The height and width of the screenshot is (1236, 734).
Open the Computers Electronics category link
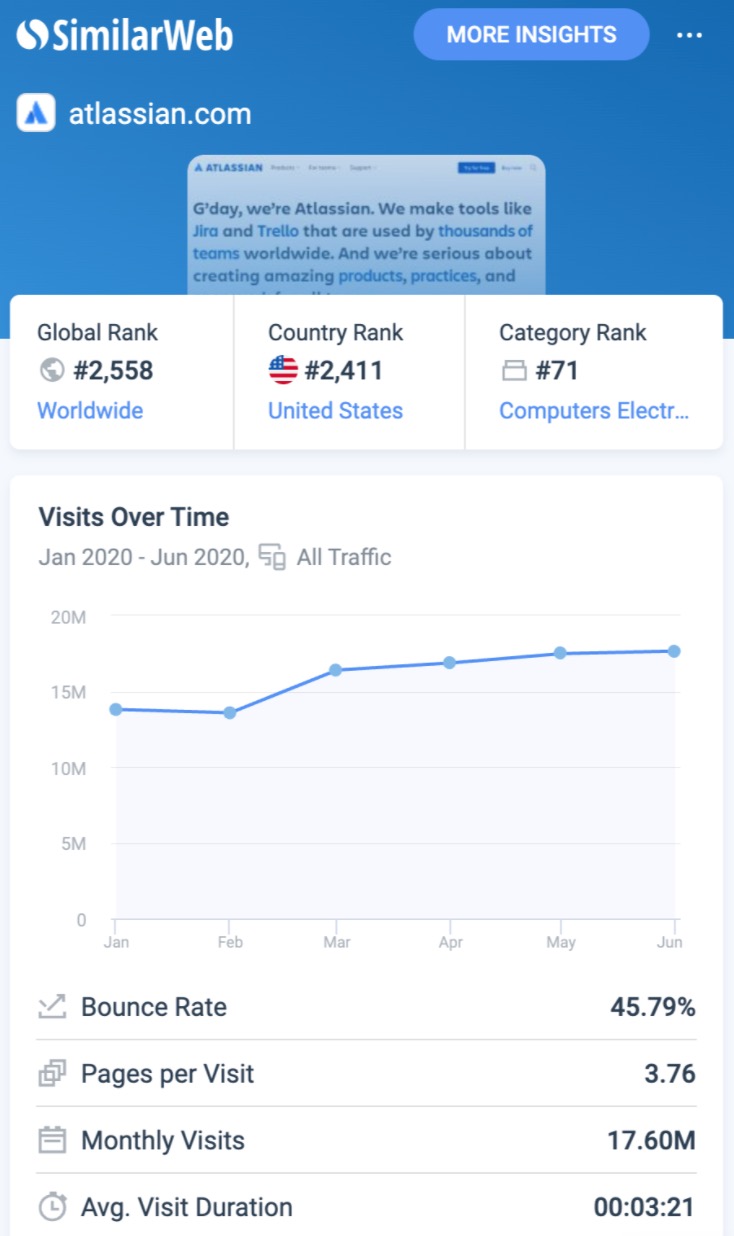pyautogui.click(x=594, y=411)
